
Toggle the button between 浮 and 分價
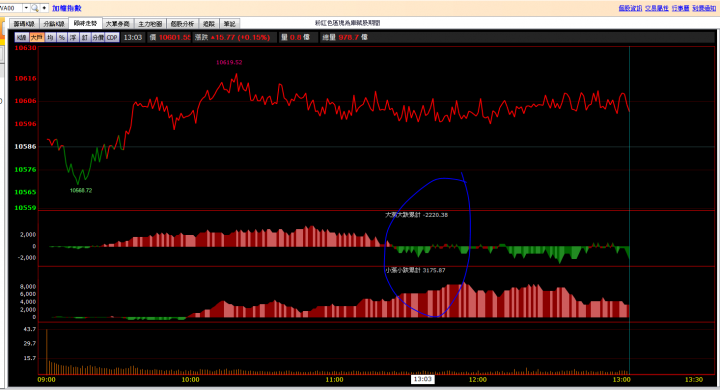tap(85, 38)
